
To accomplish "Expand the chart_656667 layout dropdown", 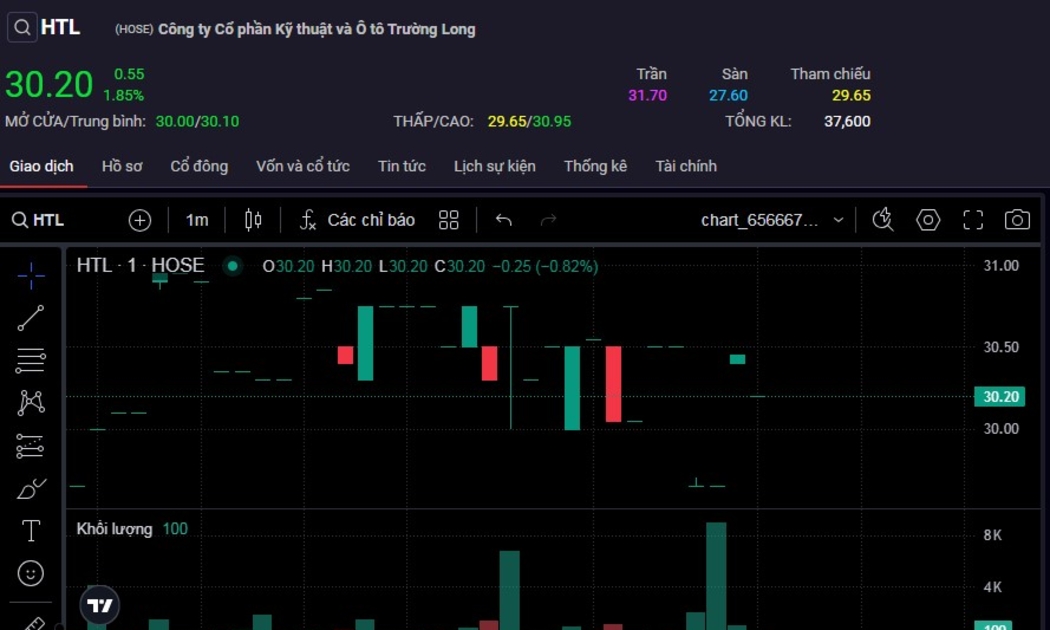I will [838, 220].
